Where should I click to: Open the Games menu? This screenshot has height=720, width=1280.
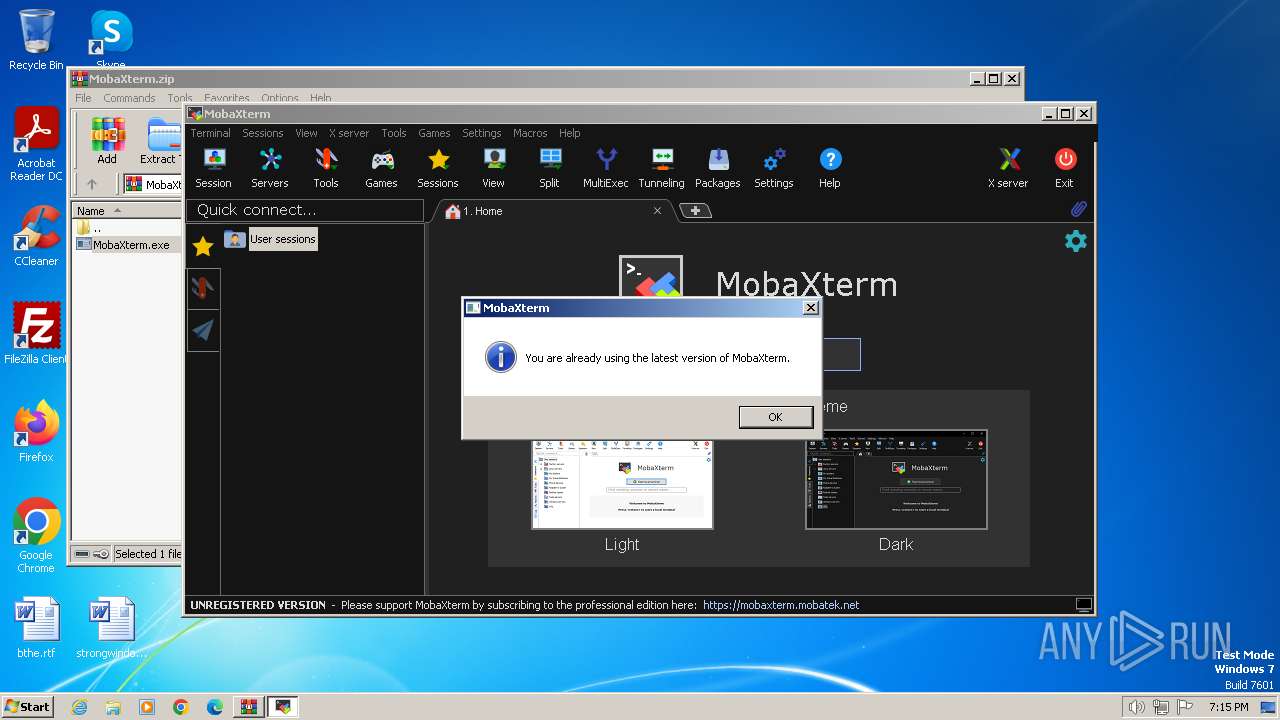434,133
